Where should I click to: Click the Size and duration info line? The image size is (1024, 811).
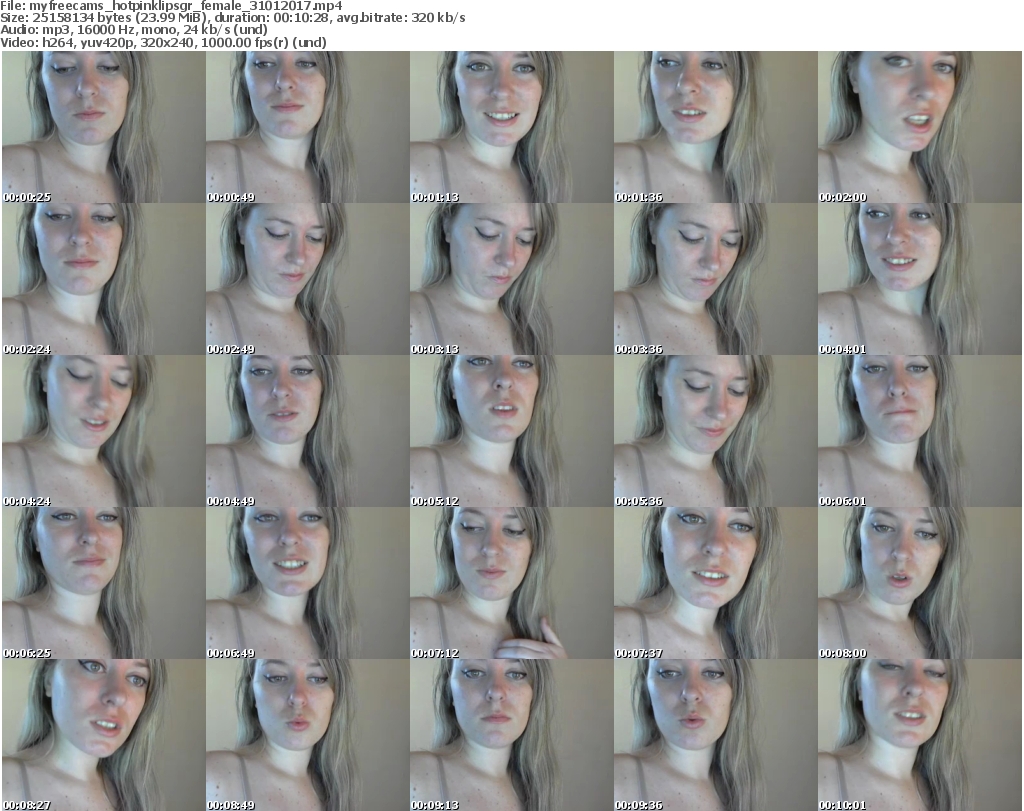click(232, 18)
